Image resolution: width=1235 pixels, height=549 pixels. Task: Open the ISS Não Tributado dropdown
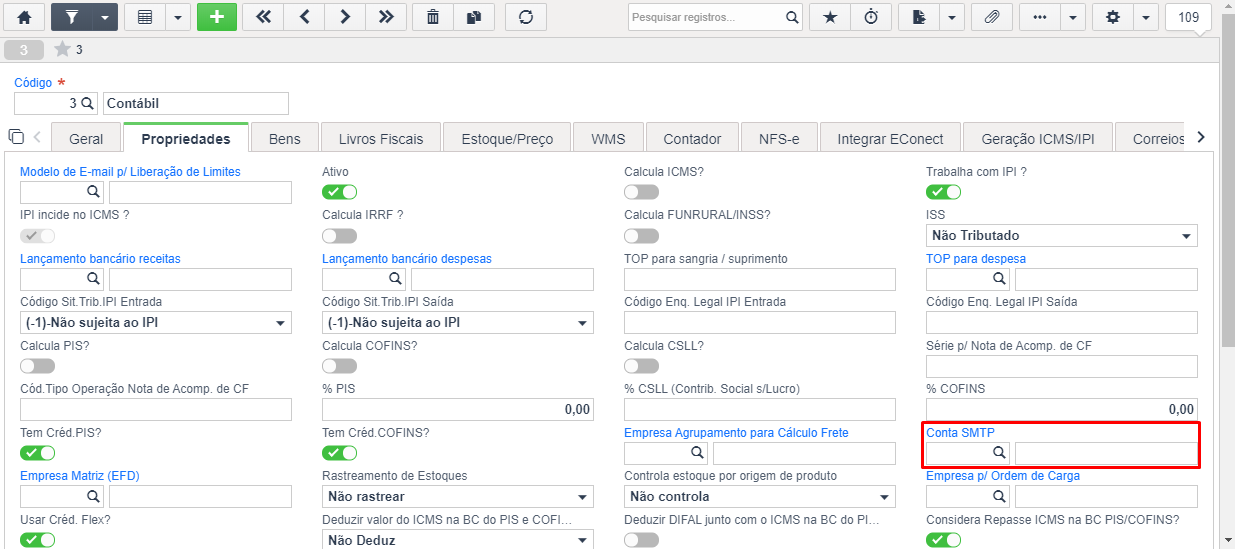coord(1062,236)
